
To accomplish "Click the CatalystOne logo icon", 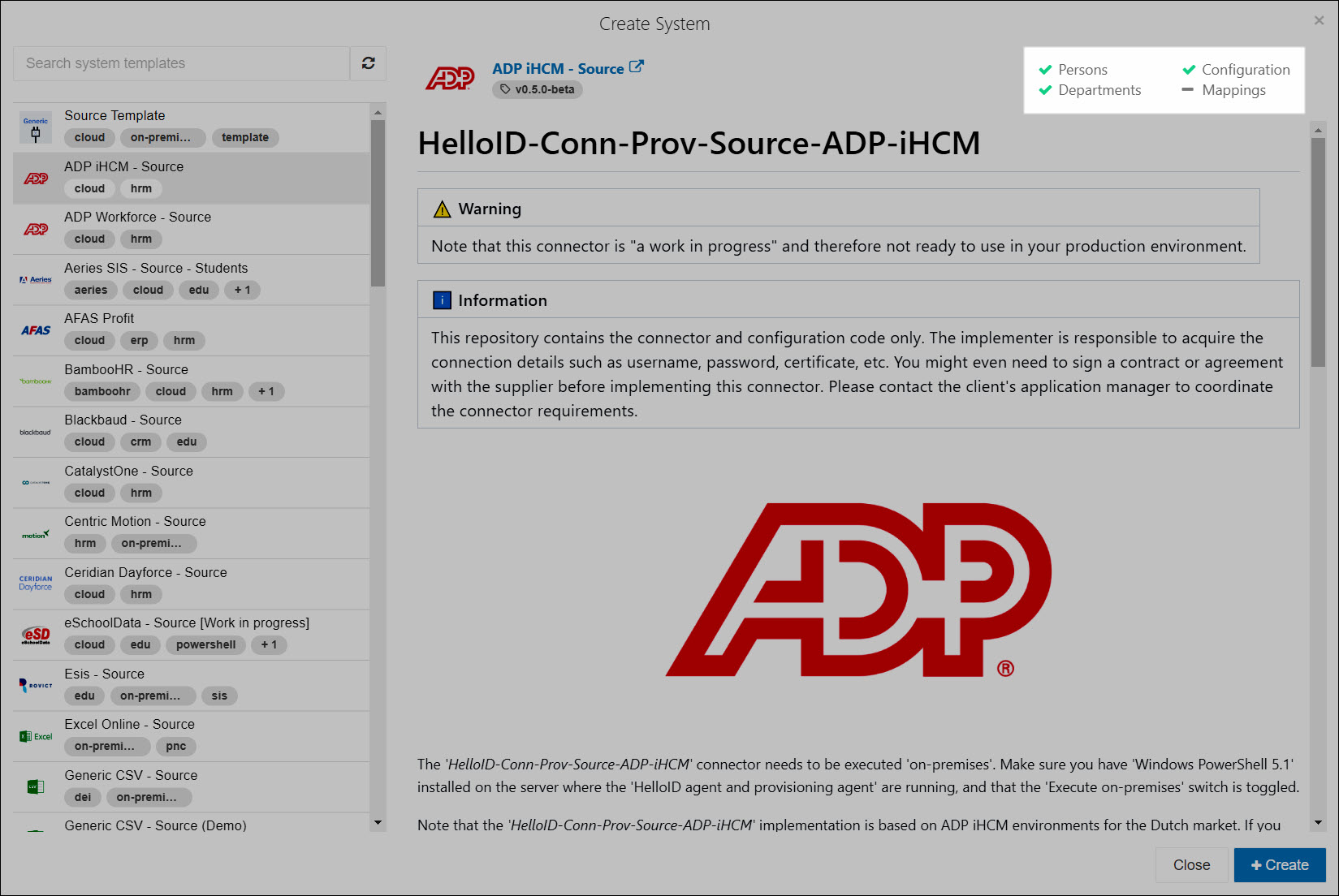I will (36, 483).
